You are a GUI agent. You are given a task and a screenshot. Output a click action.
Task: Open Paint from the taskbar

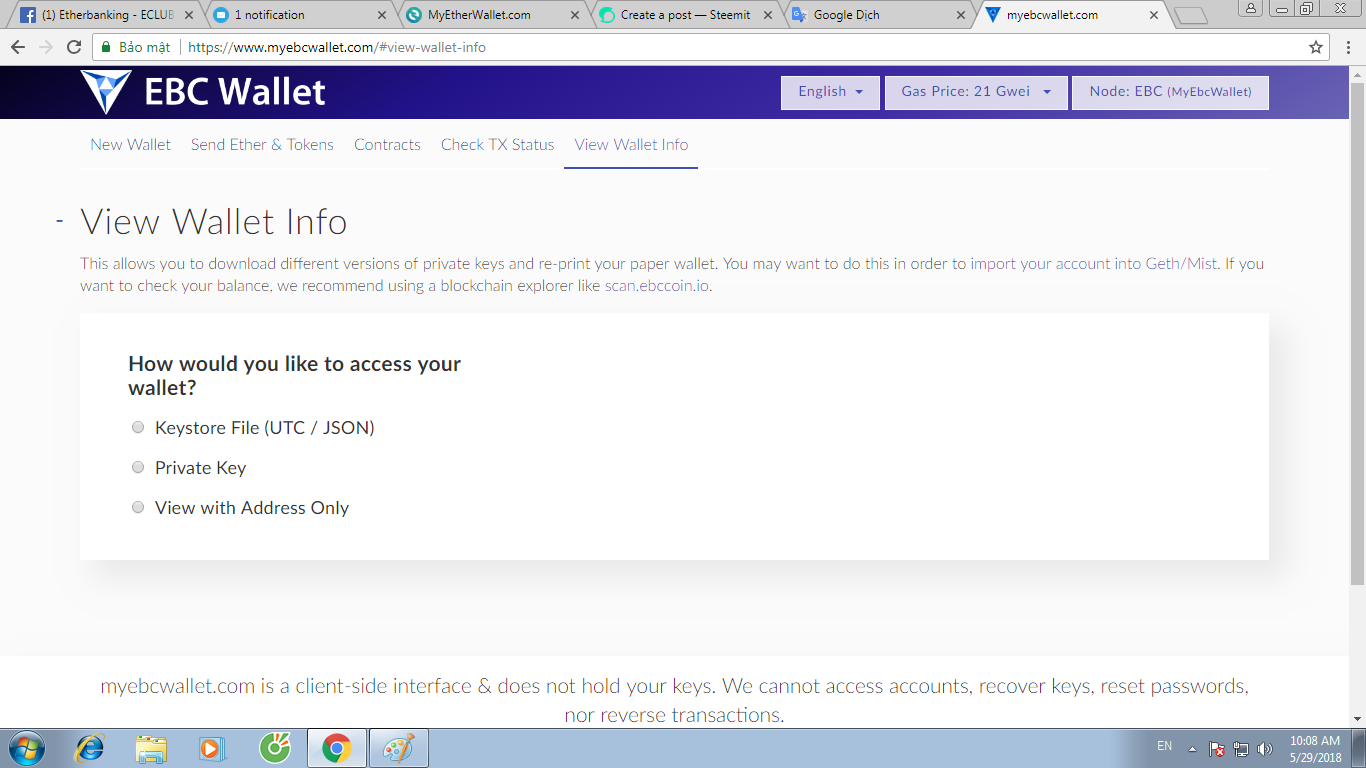tap(399, 748)
